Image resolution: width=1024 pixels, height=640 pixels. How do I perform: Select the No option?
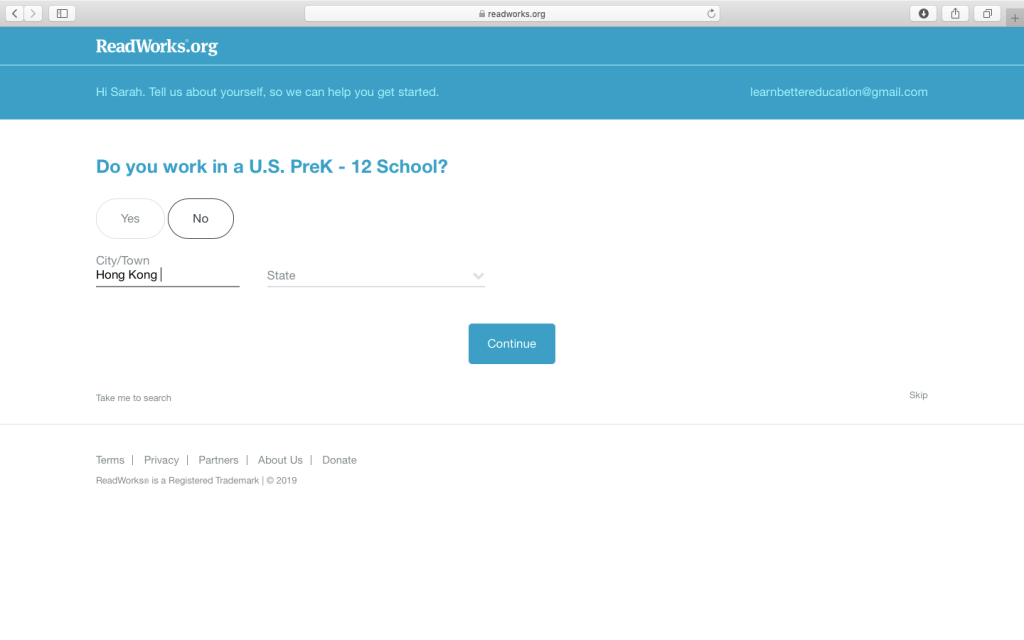pyautogui.click(x=201, y=219)
